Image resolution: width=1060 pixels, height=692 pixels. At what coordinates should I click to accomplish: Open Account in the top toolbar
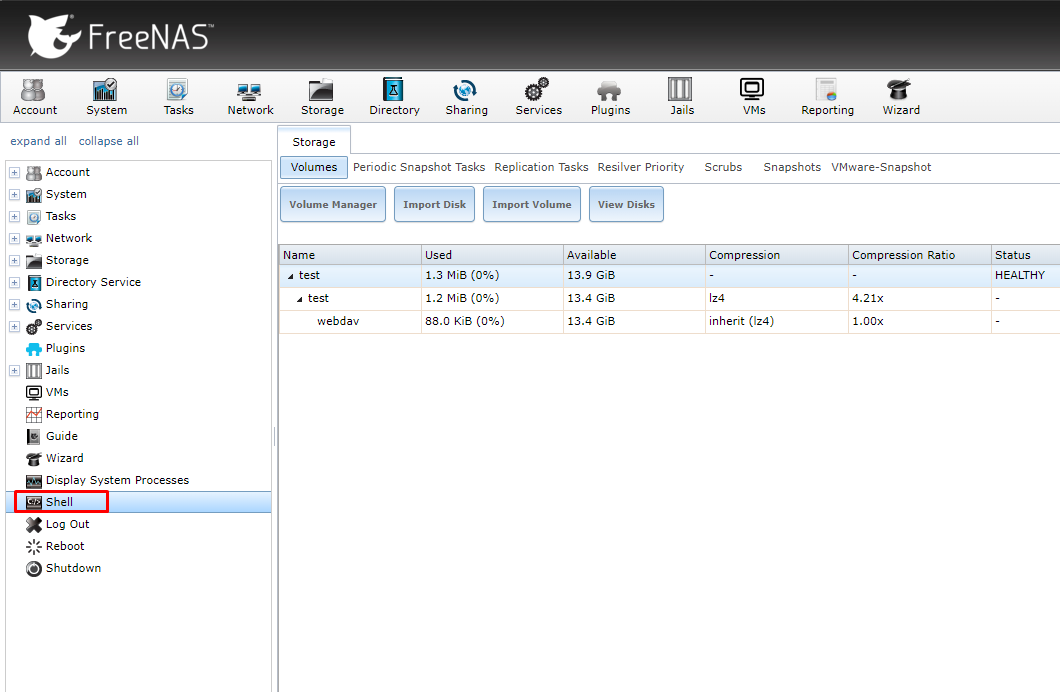point(35,97)
